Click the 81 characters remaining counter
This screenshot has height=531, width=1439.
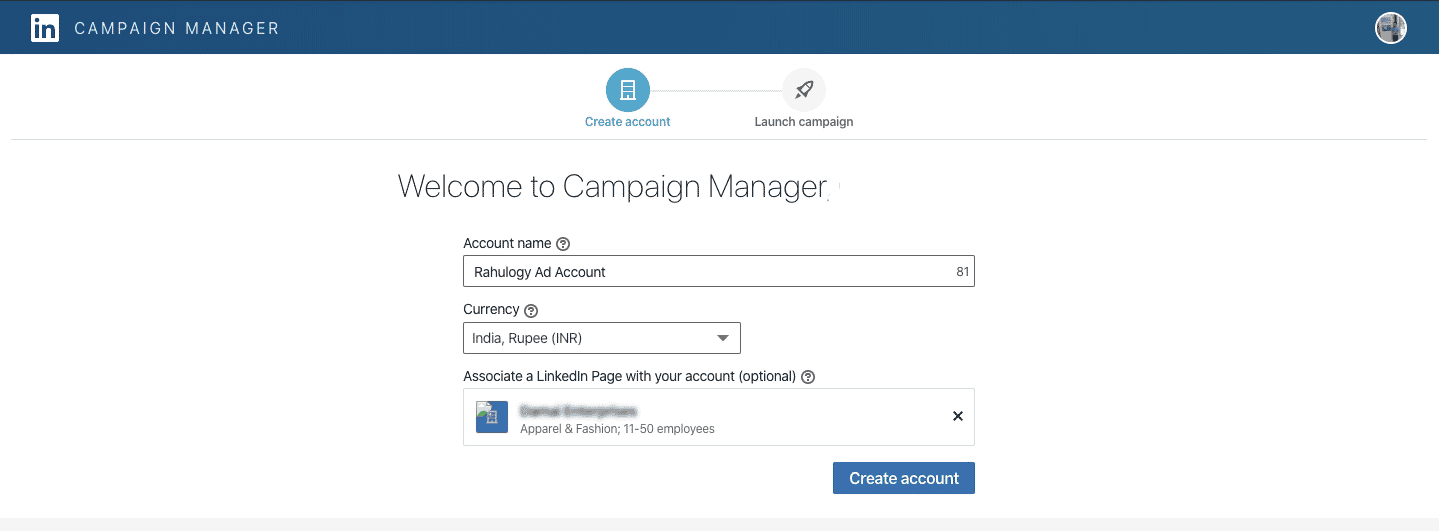click(962, 272)
